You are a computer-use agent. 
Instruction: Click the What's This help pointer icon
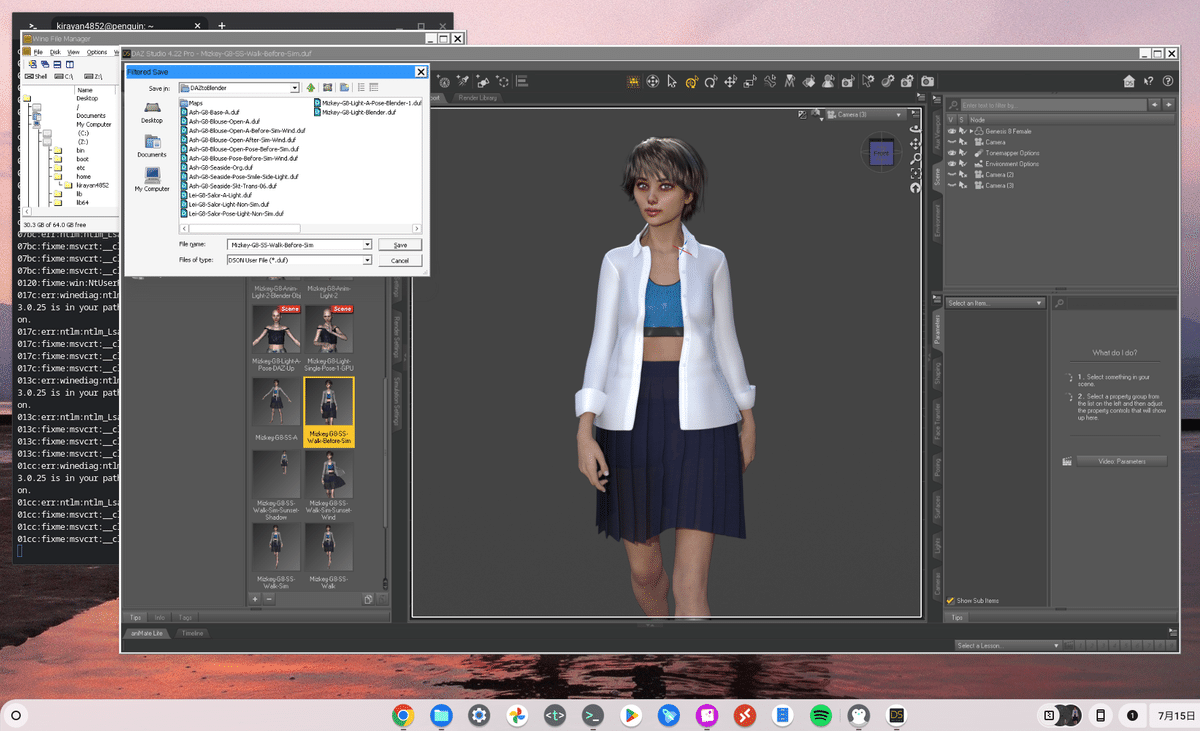pos(1148,81)
